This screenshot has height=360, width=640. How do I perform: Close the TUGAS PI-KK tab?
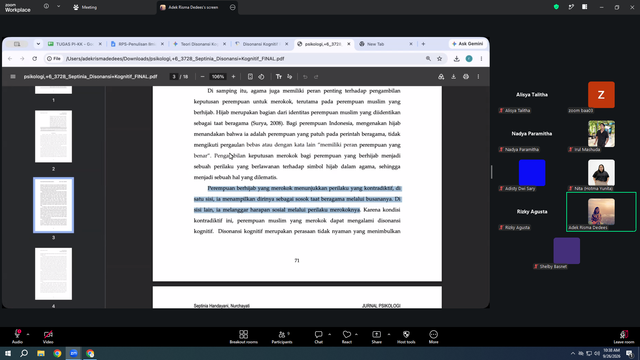100,44
